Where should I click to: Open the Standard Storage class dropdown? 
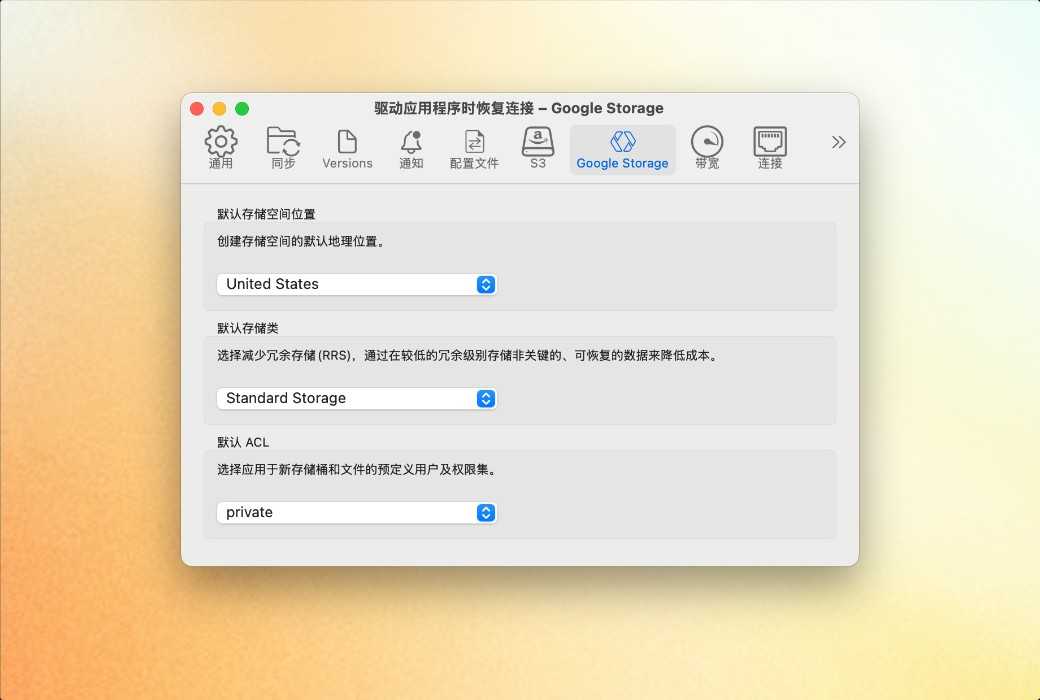[x=357, y=399]
